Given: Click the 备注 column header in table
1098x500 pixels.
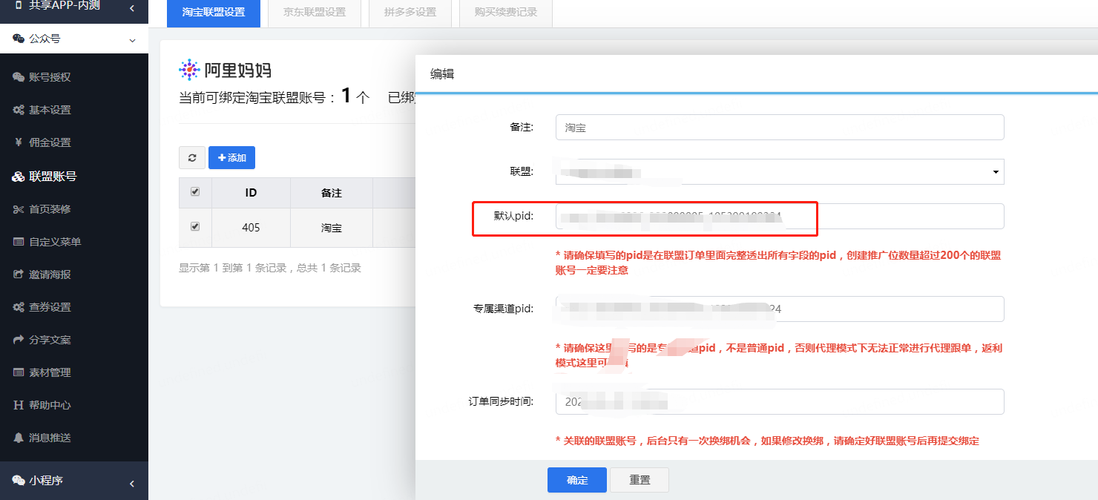Looking at the screenshot, I should (331, 193).
